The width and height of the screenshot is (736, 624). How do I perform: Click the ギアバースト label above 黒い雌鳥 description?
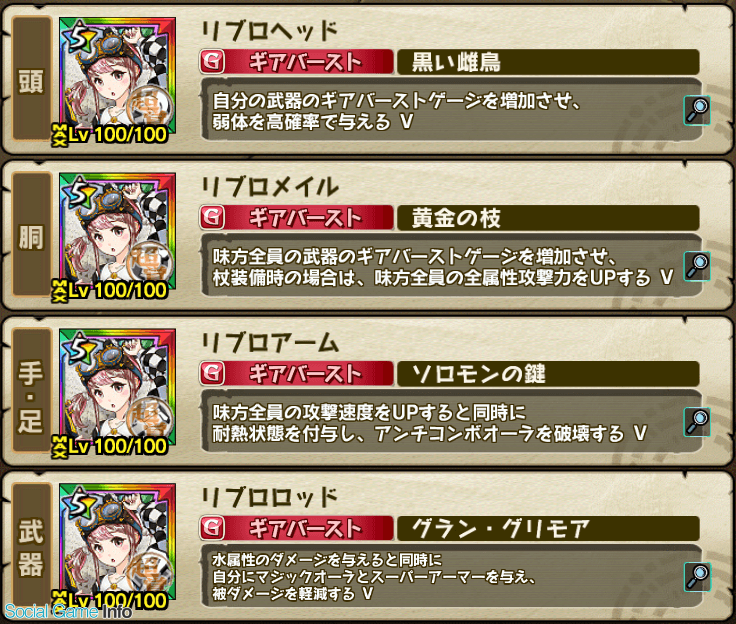tap(305, 62)
